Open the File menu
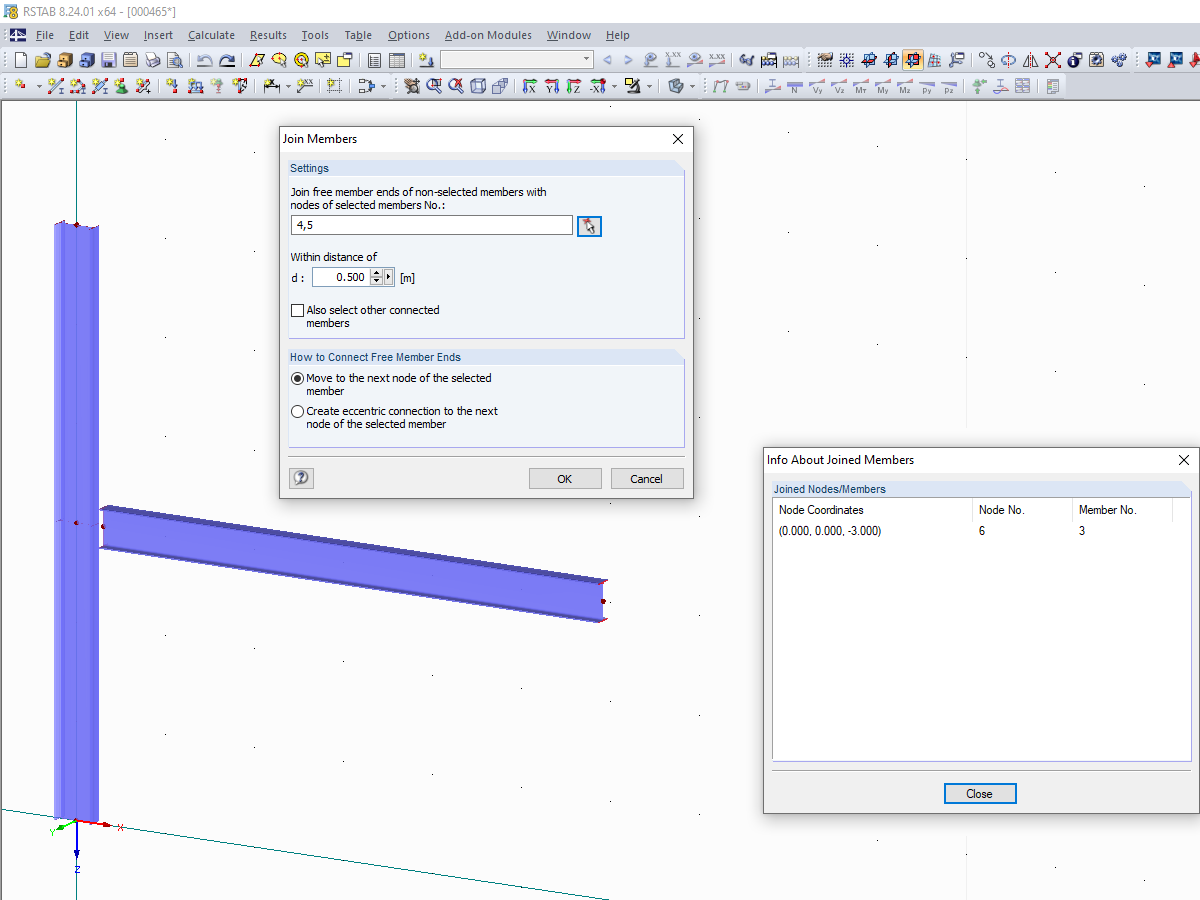 pos(45,35)
